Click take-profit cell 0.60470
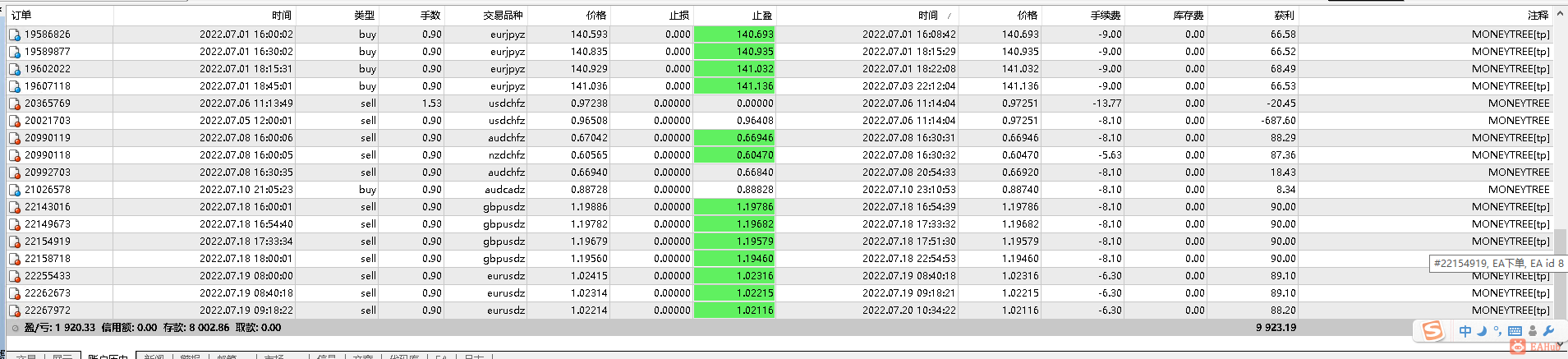Screen dimensions: 1568x359 (x=735, y=155)
